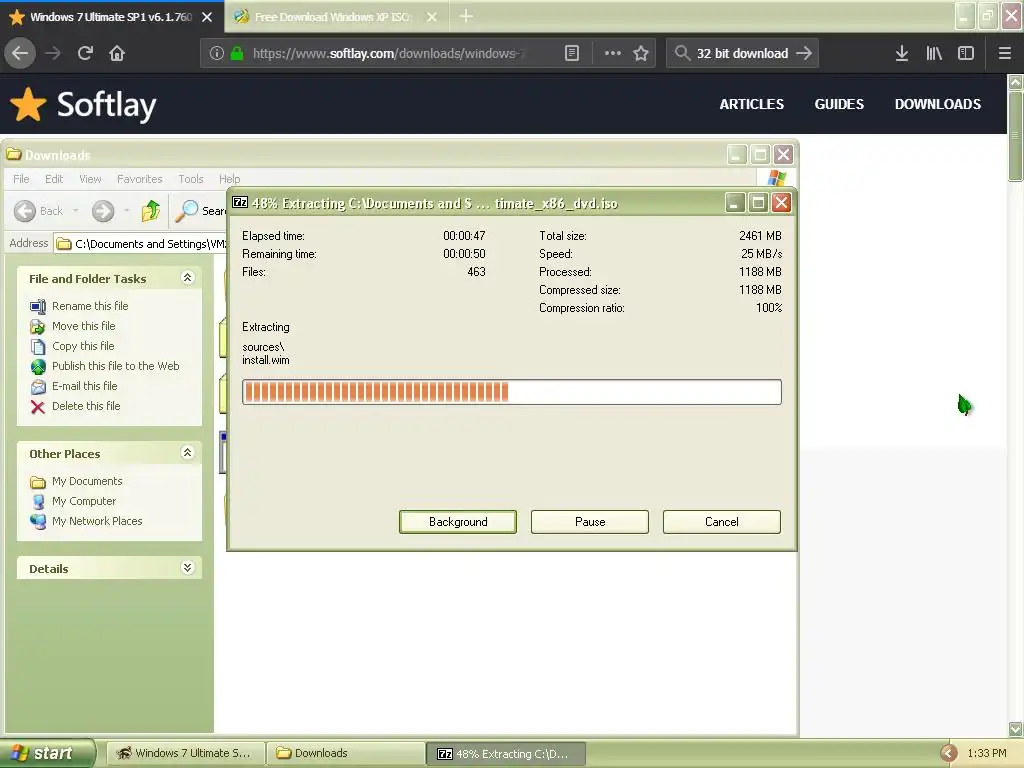Screen dimensions: 1024x768
Task: Go back in Firefox browser history
Action: click(x=20, y=53)
